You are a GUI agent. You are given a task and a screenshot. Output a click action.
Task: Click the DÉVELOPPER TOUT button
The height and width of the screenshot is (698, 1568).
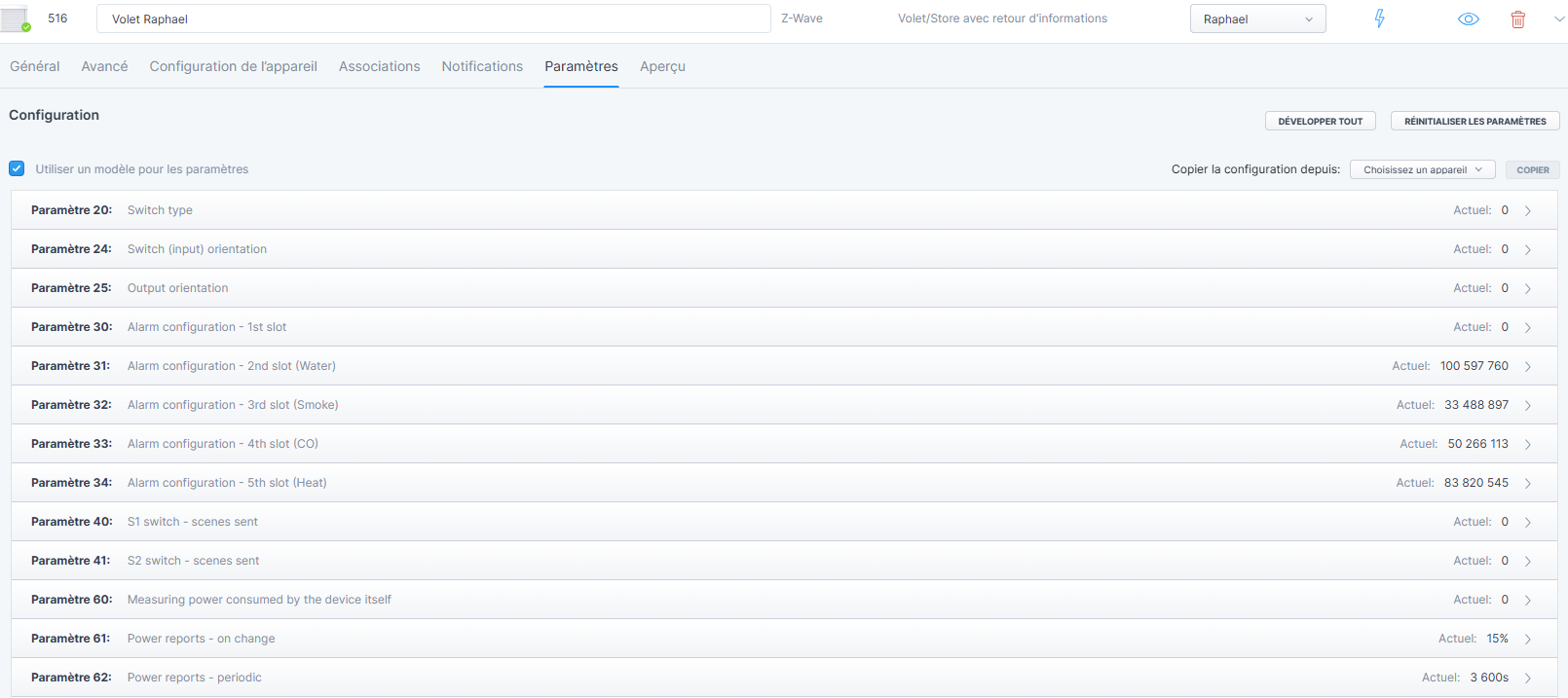click(1320, 121)
